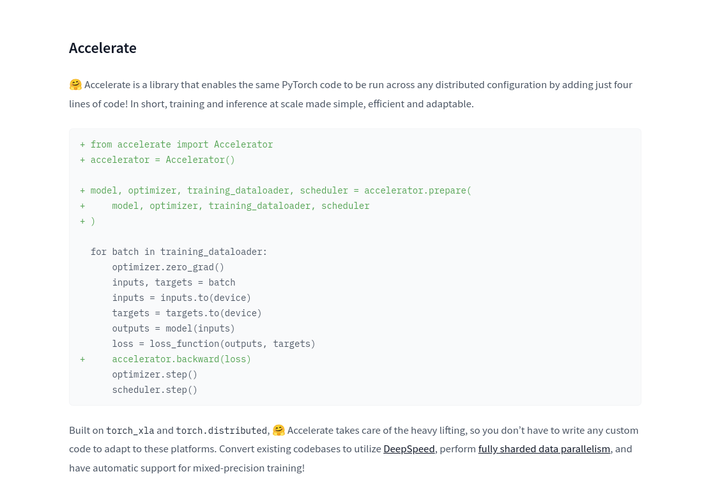Click the "for batch in training_dataloader:" line
This screenshot has width=720, height=490.
[x=179, y=252]
